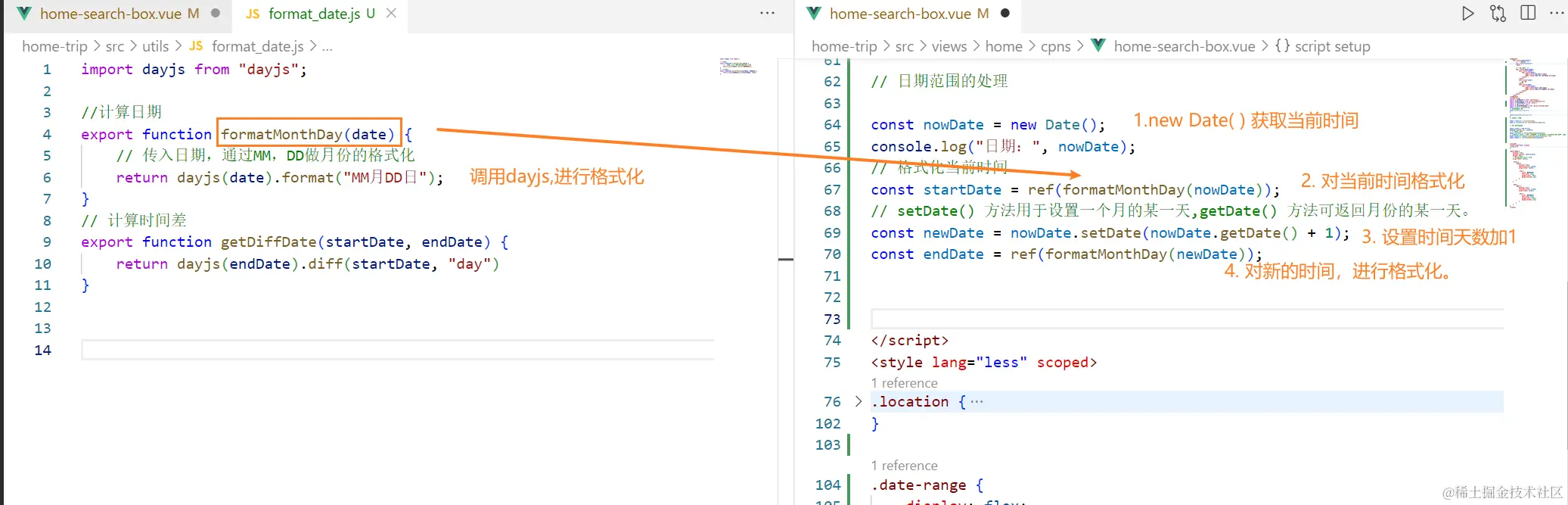Click line number 69 in right editor
1568x505 pixels.
832,233
